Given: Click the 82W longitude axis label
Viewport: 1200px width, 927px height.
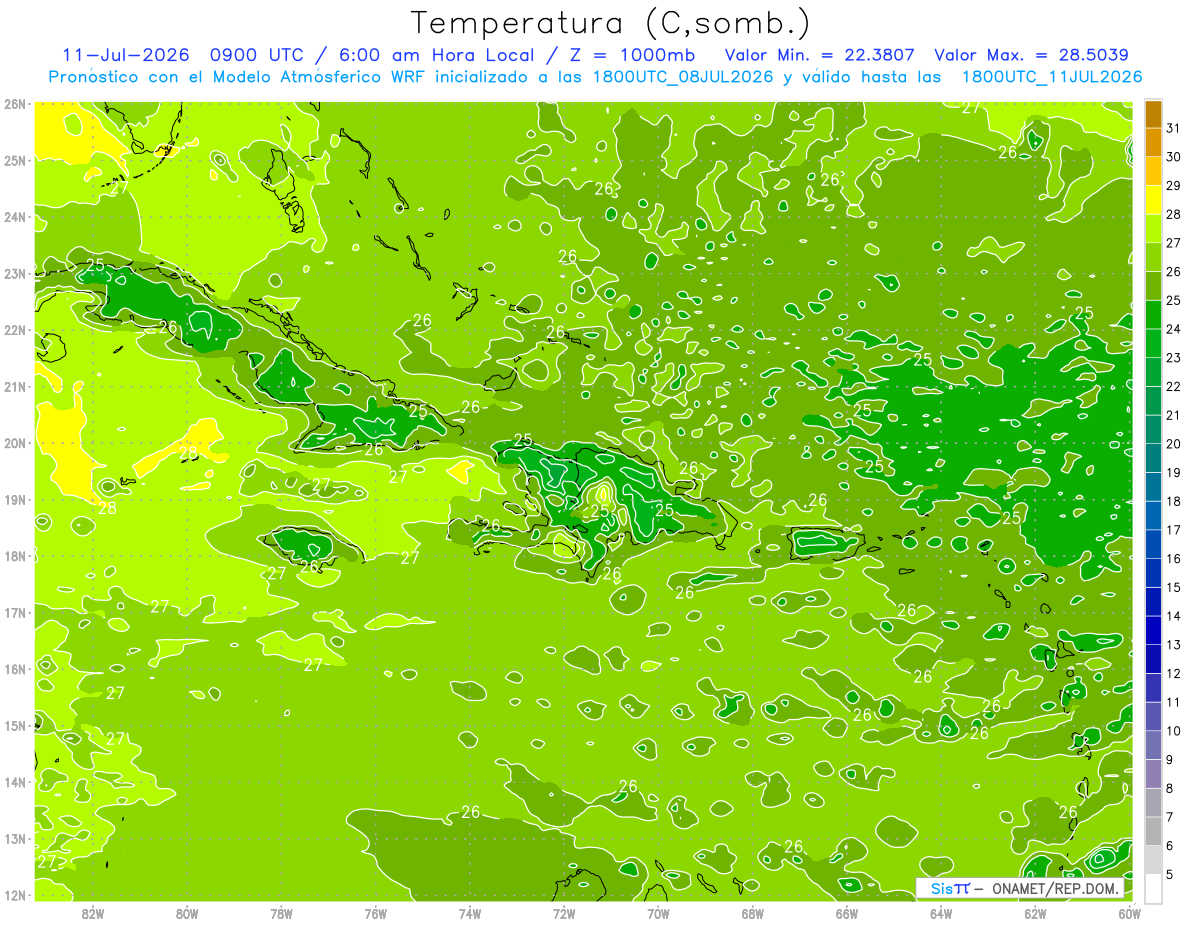Looking at the screenshot, I should (x=92, y=913).
